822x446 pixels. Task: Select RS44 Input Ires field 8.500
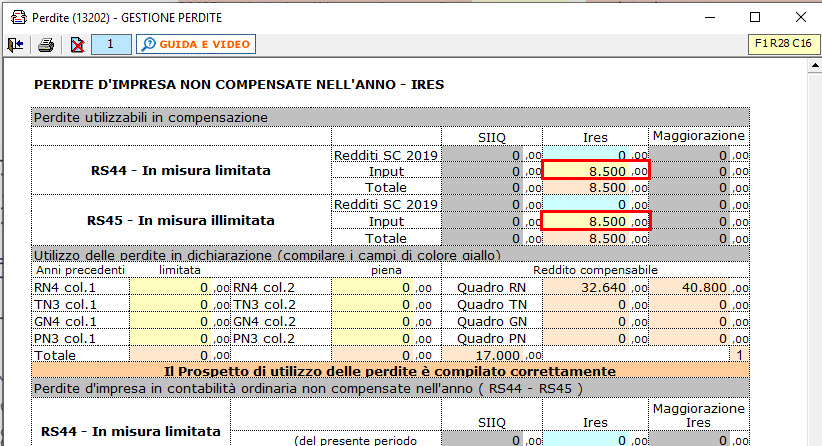pyautogui.click(x=596, y=170)
